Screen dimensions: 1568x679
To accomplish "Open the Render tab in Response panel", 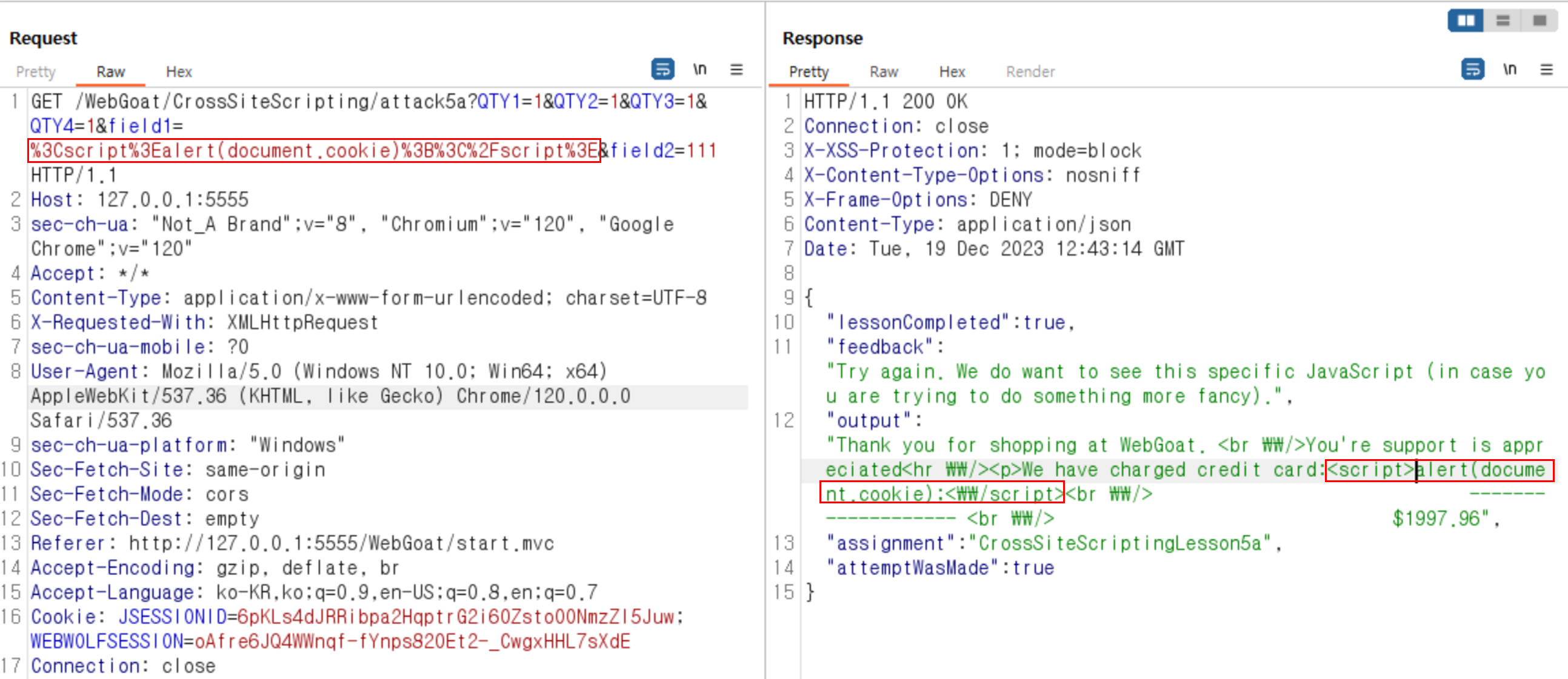I will 1030,72.
